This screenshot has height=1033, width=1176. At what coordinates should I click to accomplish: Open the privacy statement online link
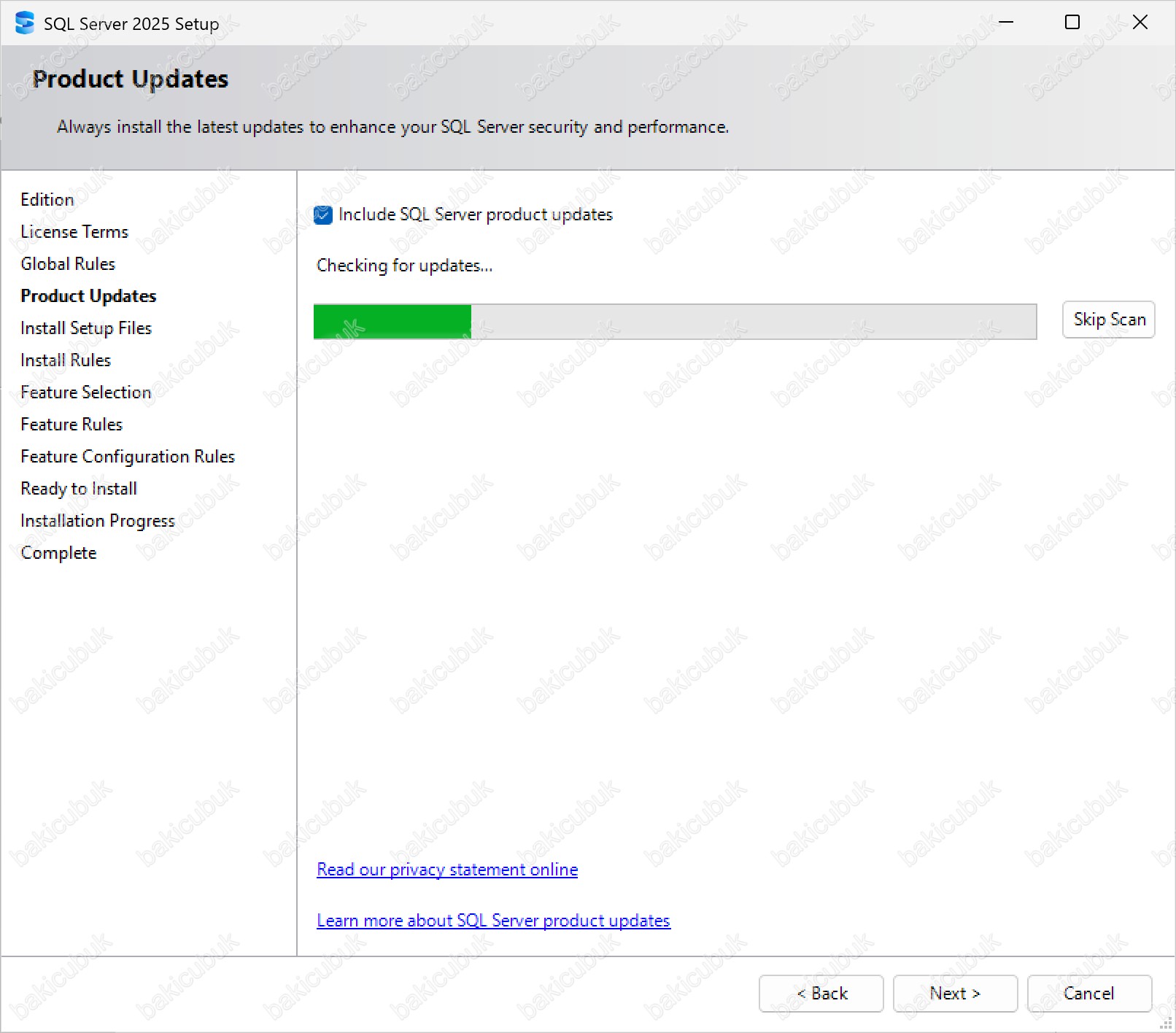(447, 870)
